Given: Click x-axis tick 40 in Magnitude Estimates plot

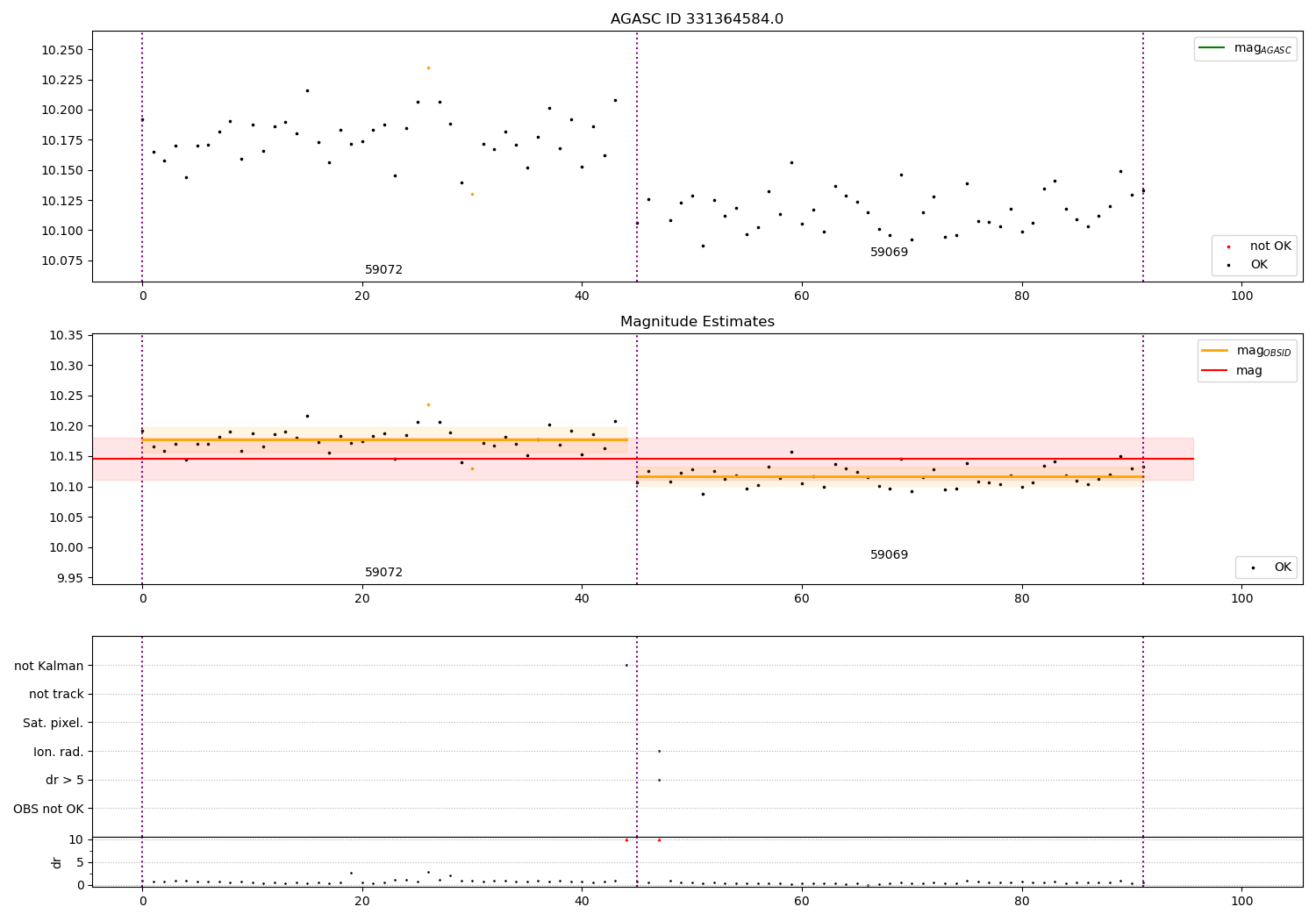Looking at the screenshot, I should tap(582, 598).
